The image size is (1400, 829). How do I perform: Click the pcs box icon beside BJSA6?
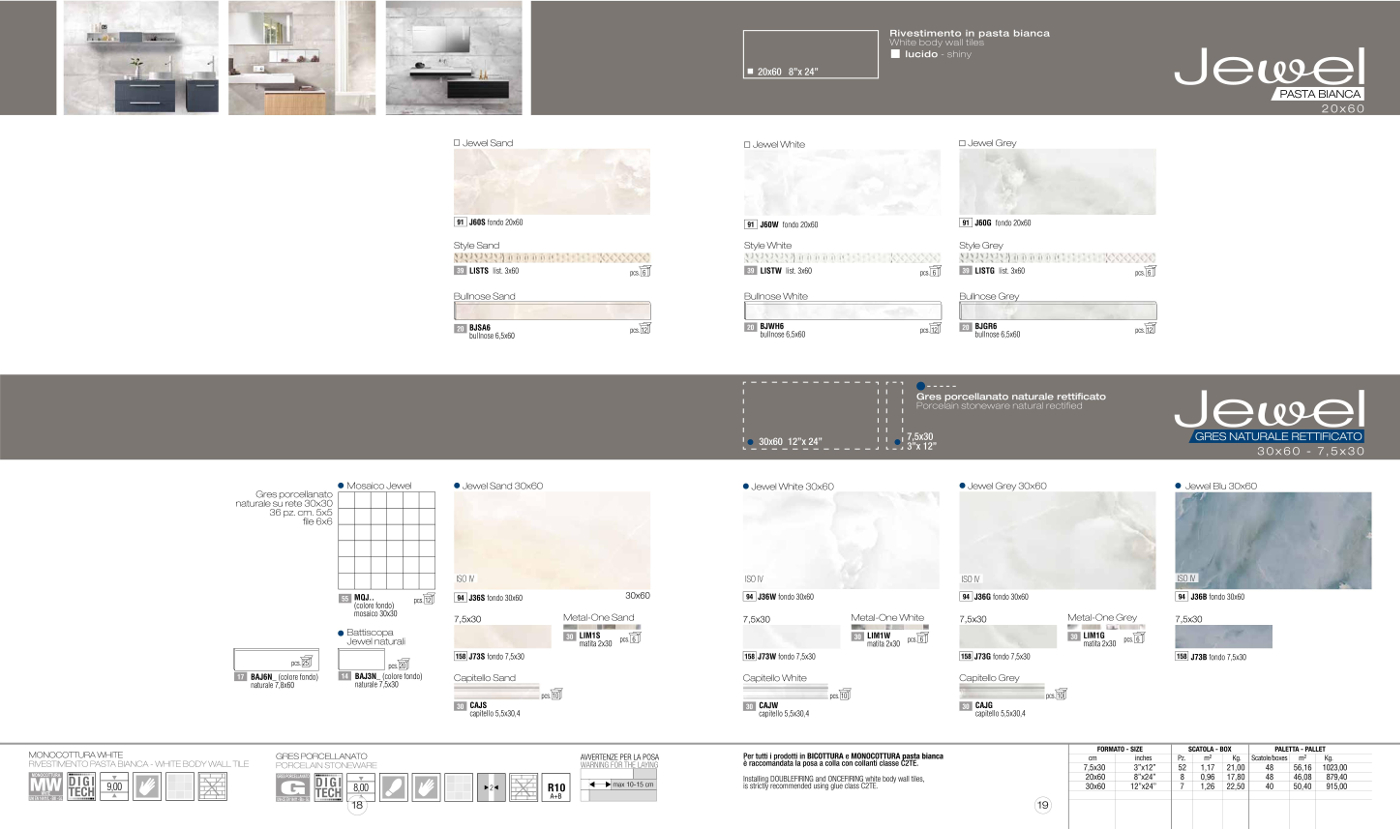645,328
